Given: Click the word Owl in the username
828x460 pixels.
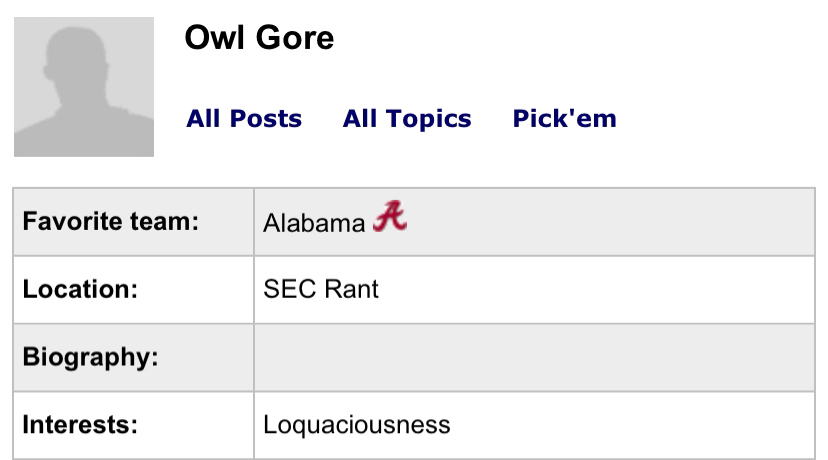Looking at the screenshot, I should 216,38.
